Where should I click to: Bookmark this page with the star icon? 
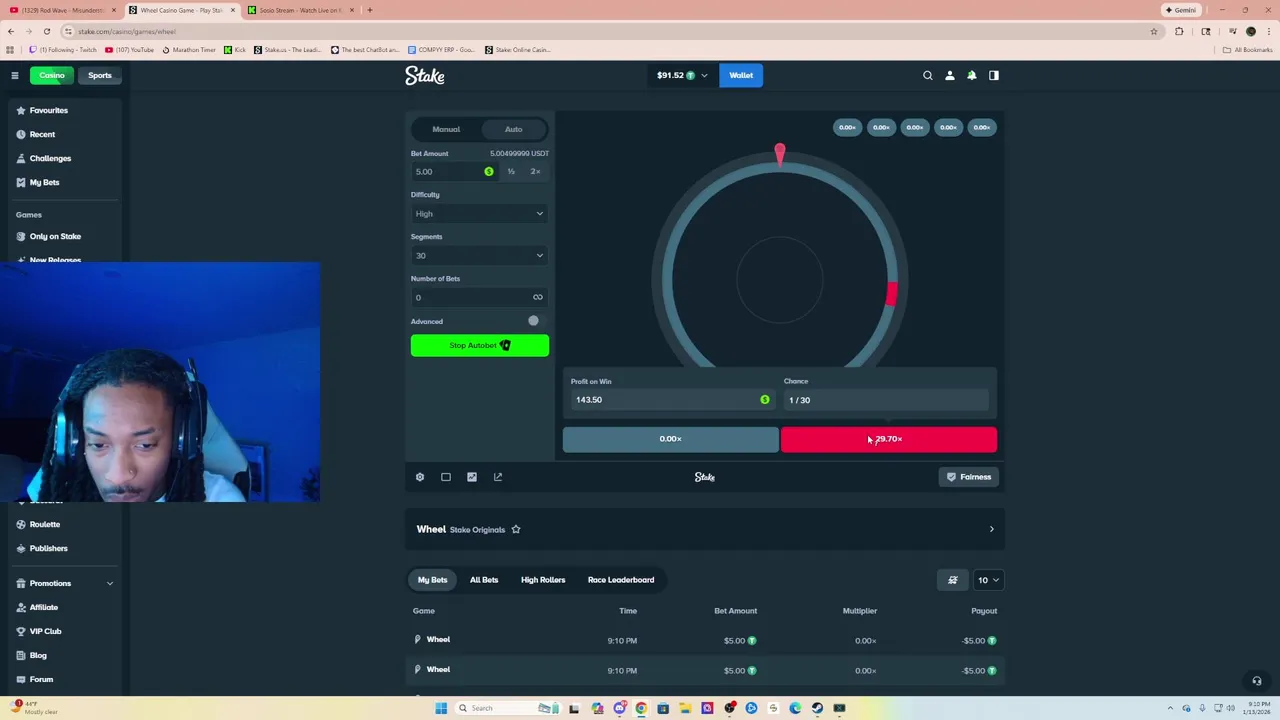coord(1154,31)
